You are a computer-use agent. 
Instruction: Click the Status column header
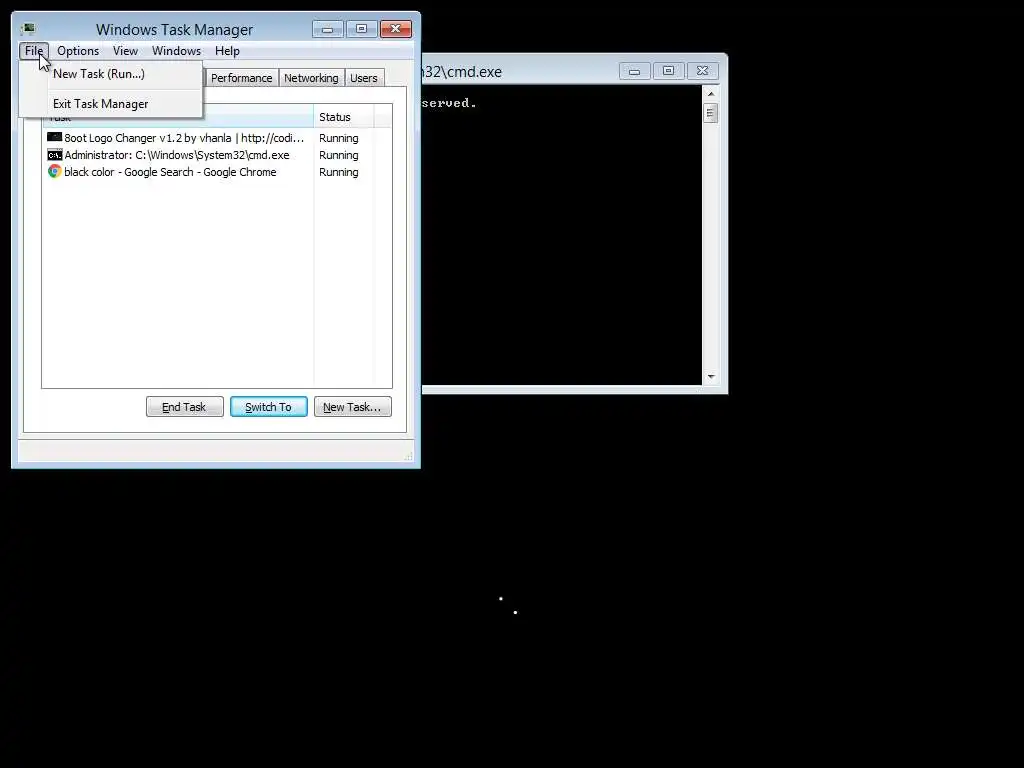click(344, 117)
